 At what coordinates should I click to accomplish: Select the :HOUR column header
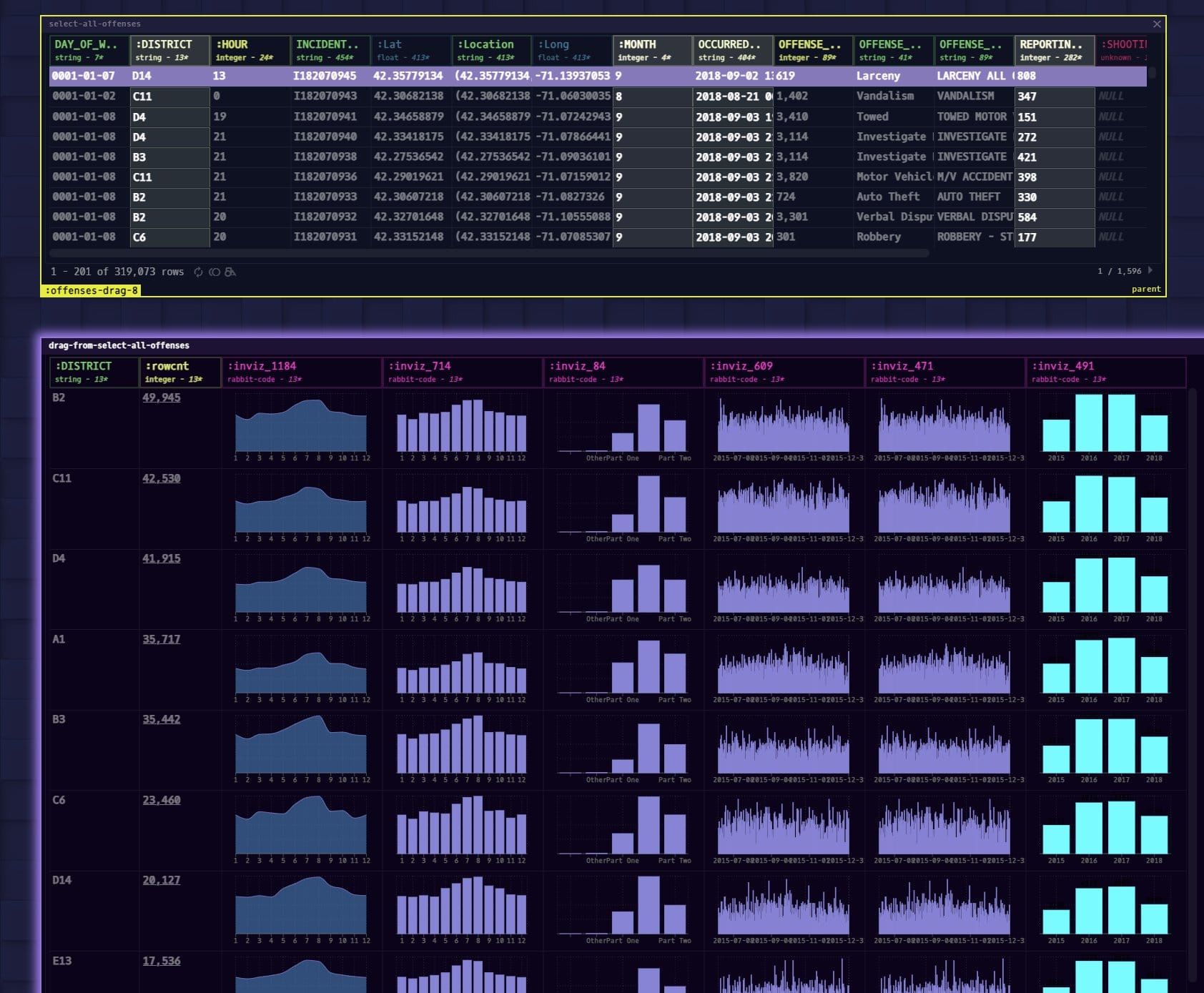(x=250, y=51)
